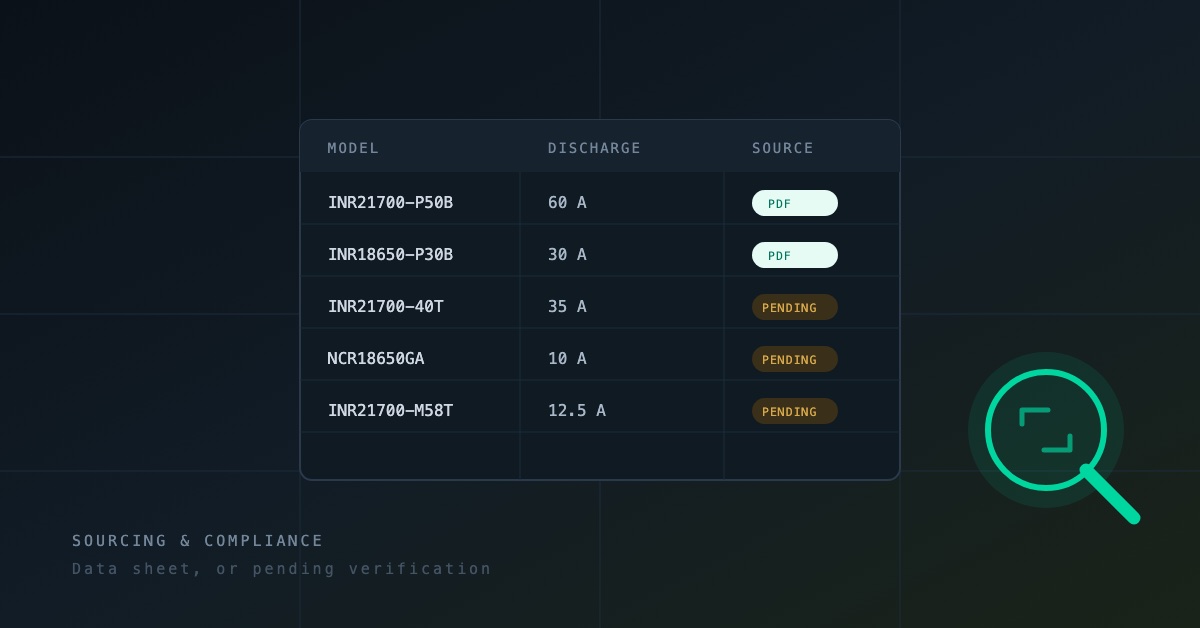Click the 60 A discharge value
Image resolution: width=1200 pixels, height=628 pixels.
567,203
